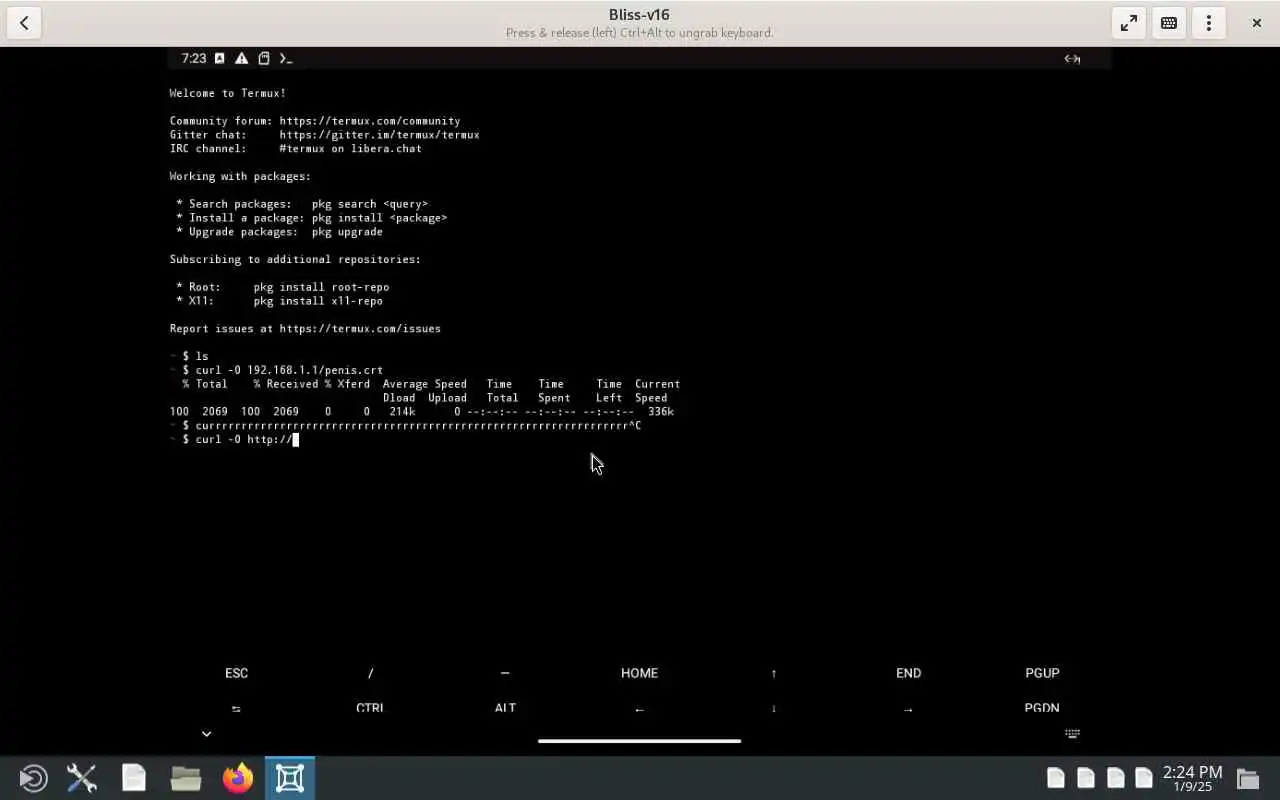This screenshot has height=800, width=1280.
Task: Collapse with the down chevron near navigation bar
Action: pos(206,734)
